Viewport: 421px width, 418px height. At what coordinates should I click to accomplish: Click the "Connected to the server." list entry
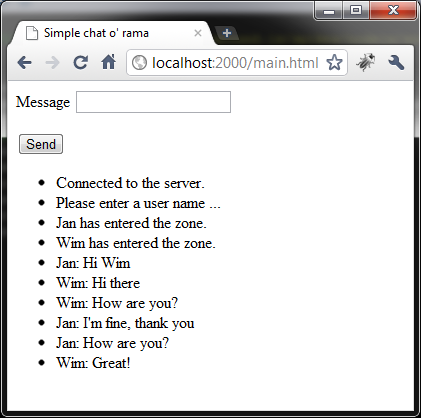pos(130,183)
